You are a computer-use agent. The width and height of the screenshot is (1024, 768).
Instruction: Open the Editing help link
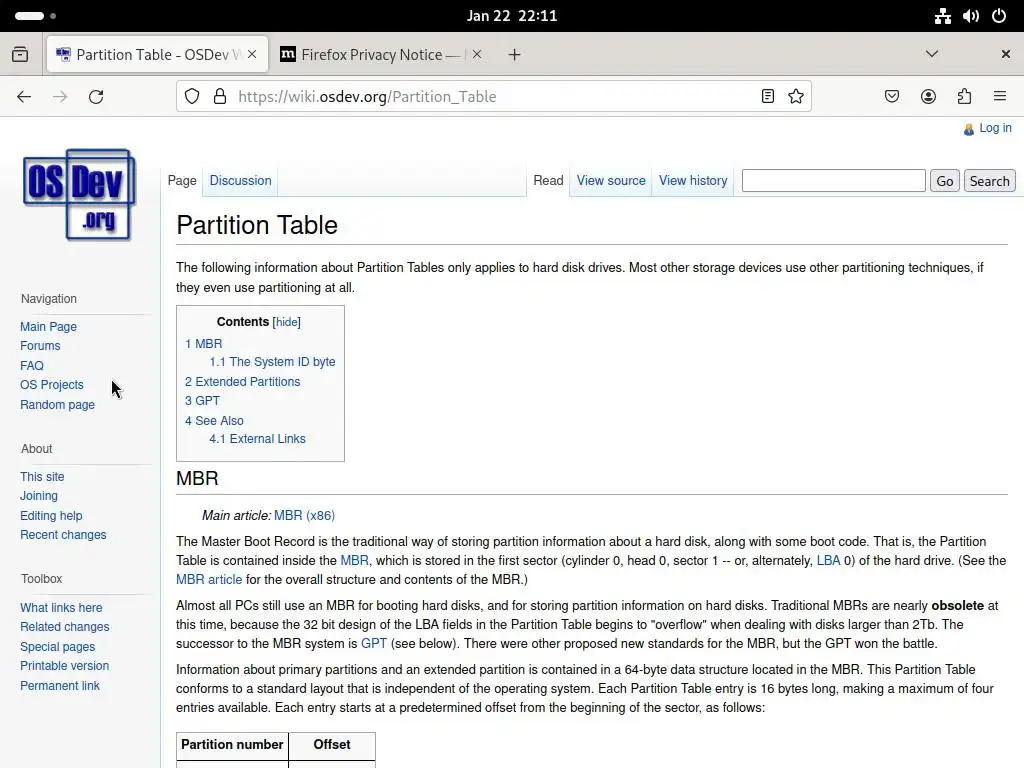[x=51, y=516]
